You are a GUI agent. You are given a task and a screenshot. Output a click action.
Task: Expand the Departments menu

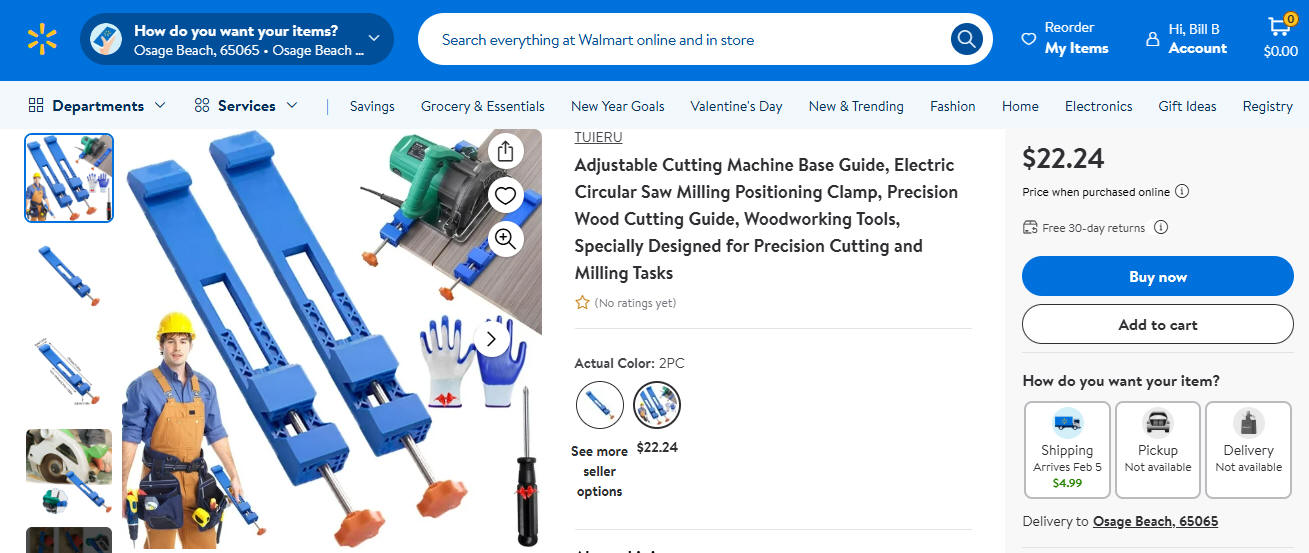click(x=97, y=106)
